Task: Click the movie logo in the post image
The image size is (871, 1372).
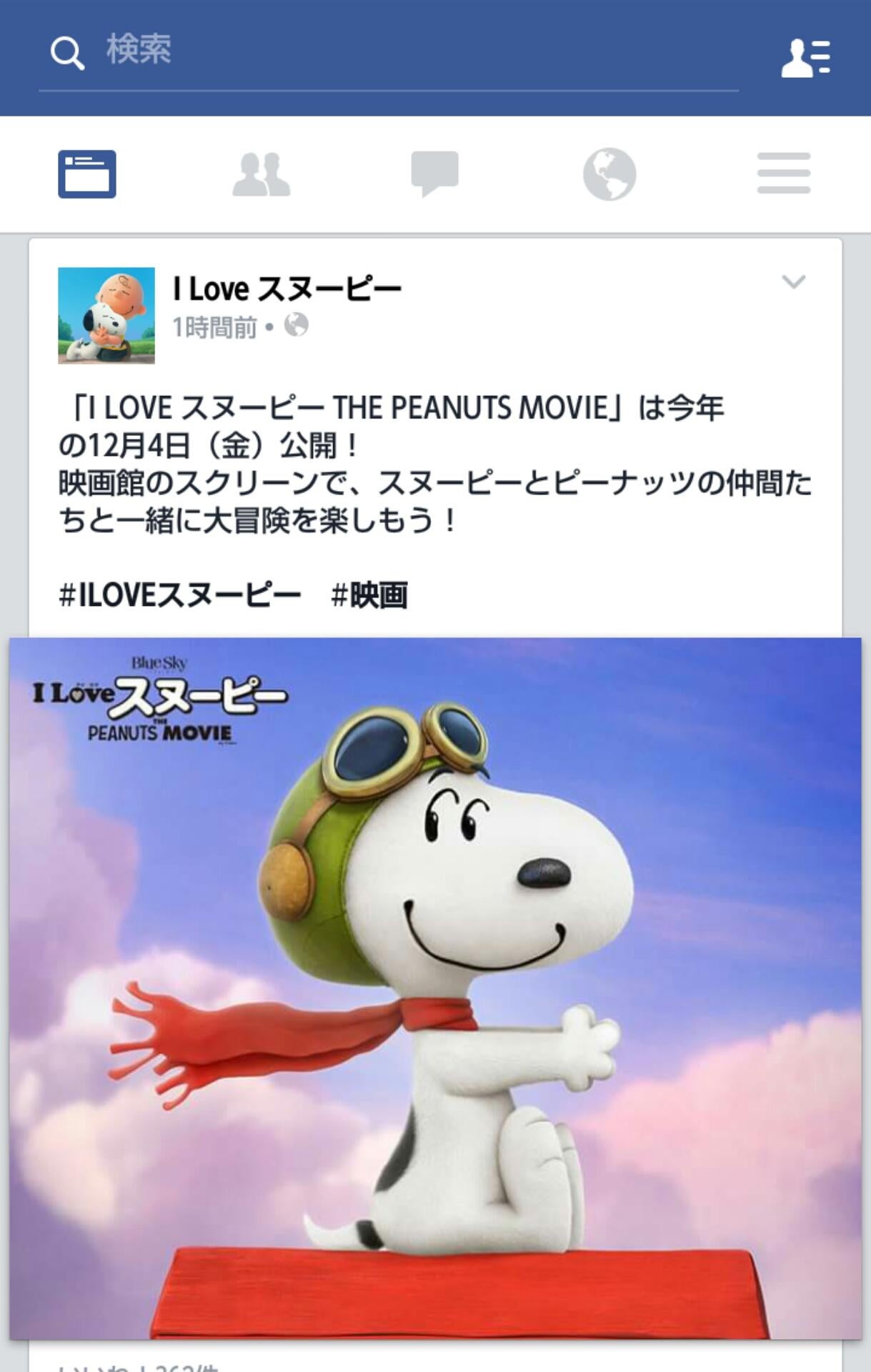Action: (160, 702)
